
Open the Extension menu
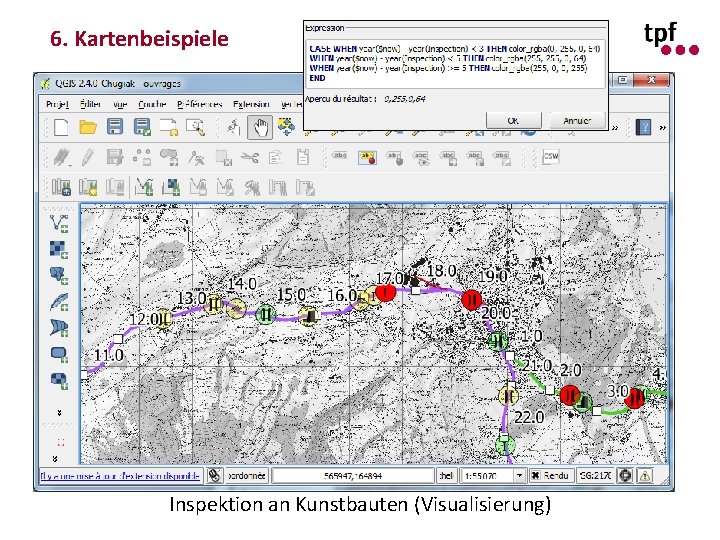coord(251,104)
